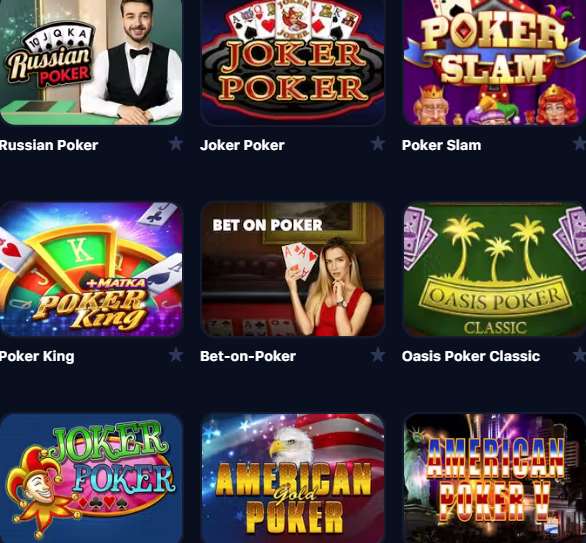Select the Poker King +Matka thumbnail
The width and height of the screenshot is (586, 543).
[91, 269]
